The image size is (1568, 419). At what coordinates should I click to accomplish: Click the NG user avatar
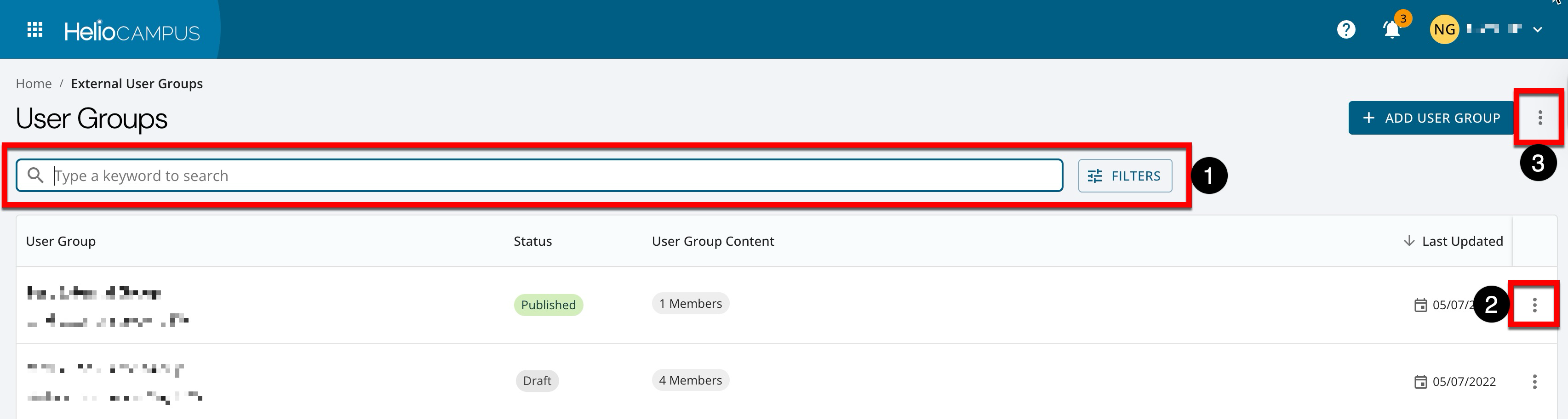tap(1444, 29)
